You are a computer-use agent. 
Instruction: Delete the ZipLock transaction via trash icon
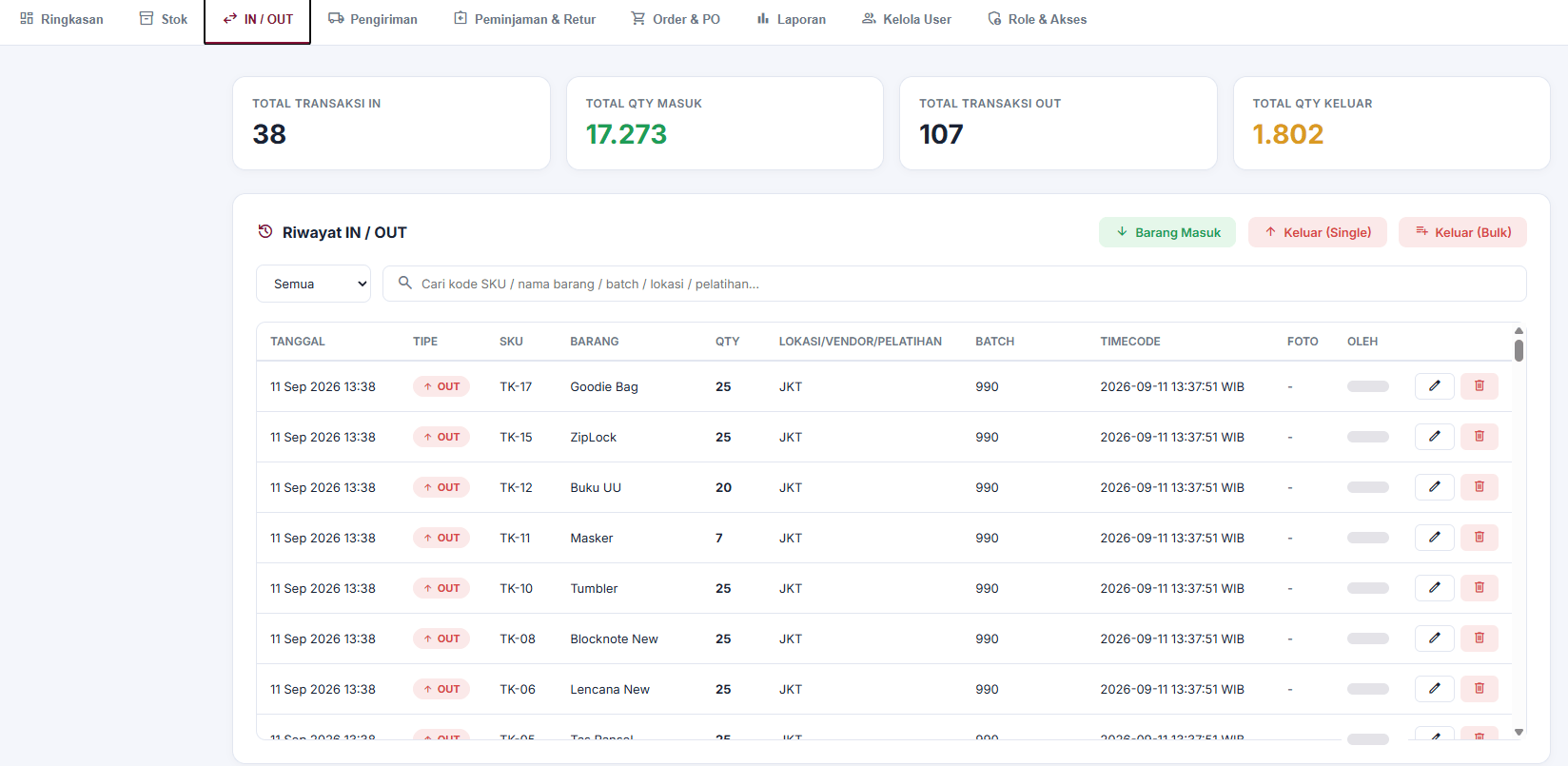point(1479,437)
